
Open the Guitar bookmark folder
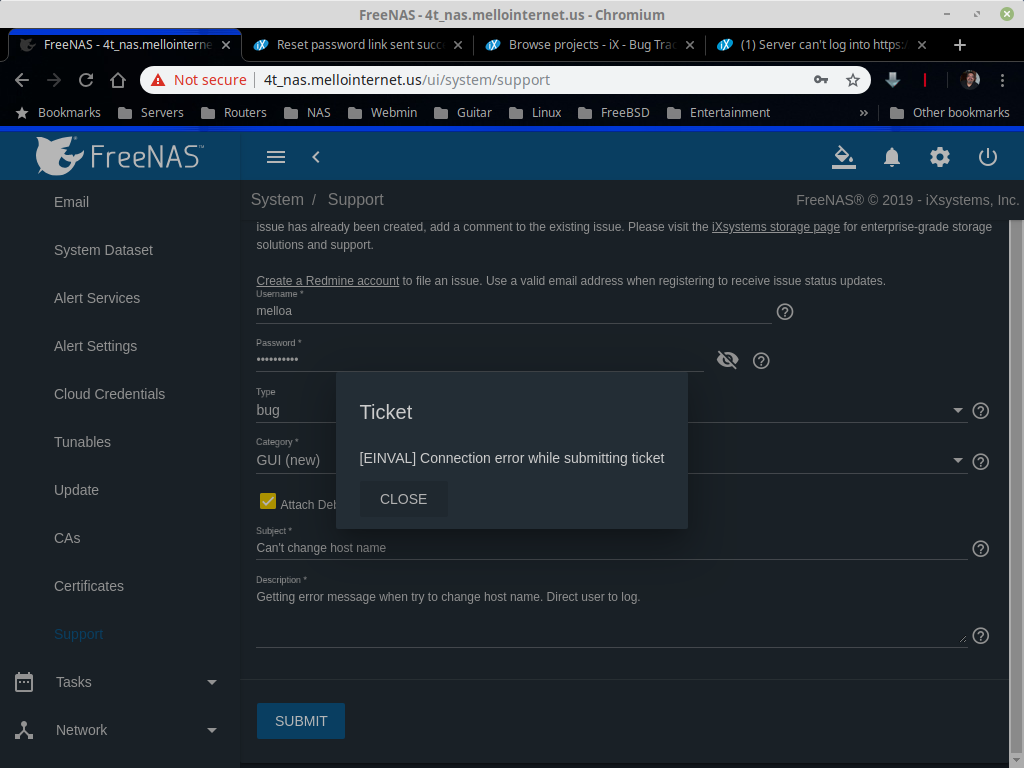pyautogui.click(x=462, y=112)
